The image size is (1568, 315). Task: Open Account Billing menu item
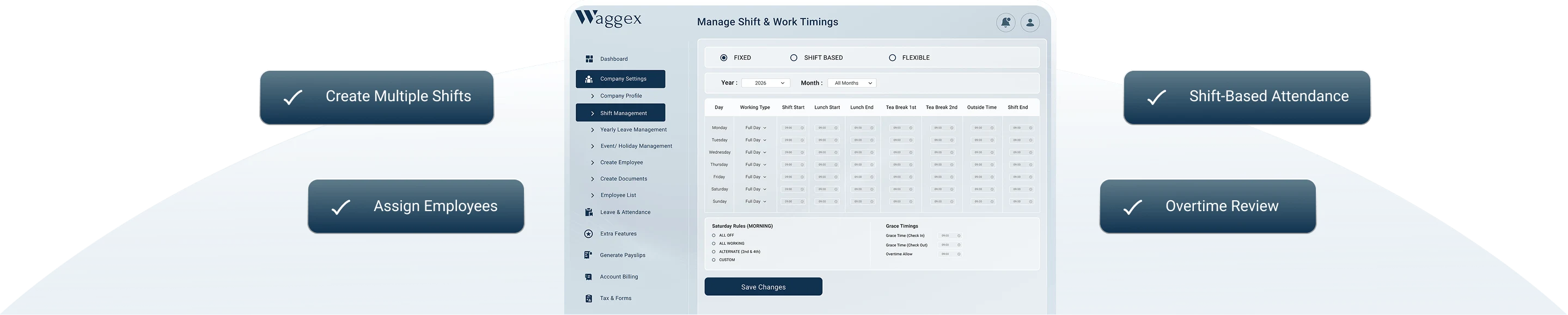click(619, 277)
